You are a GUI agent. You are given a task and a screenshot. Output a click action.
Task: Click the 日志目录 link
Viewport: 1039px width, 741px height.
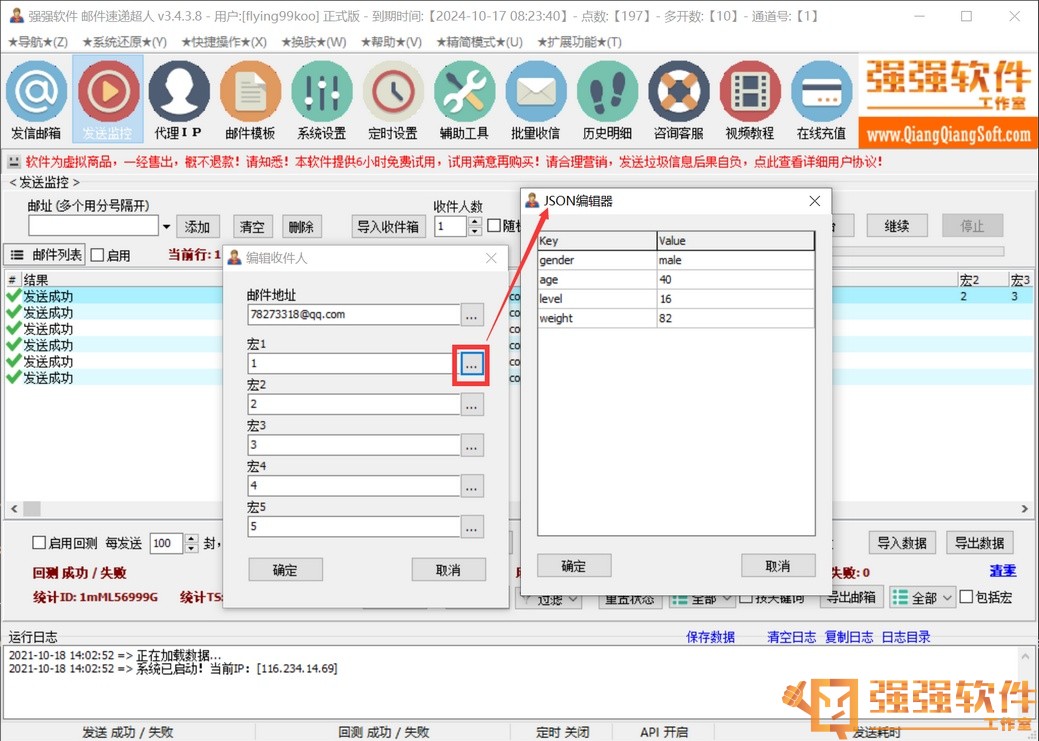(906, 637)
